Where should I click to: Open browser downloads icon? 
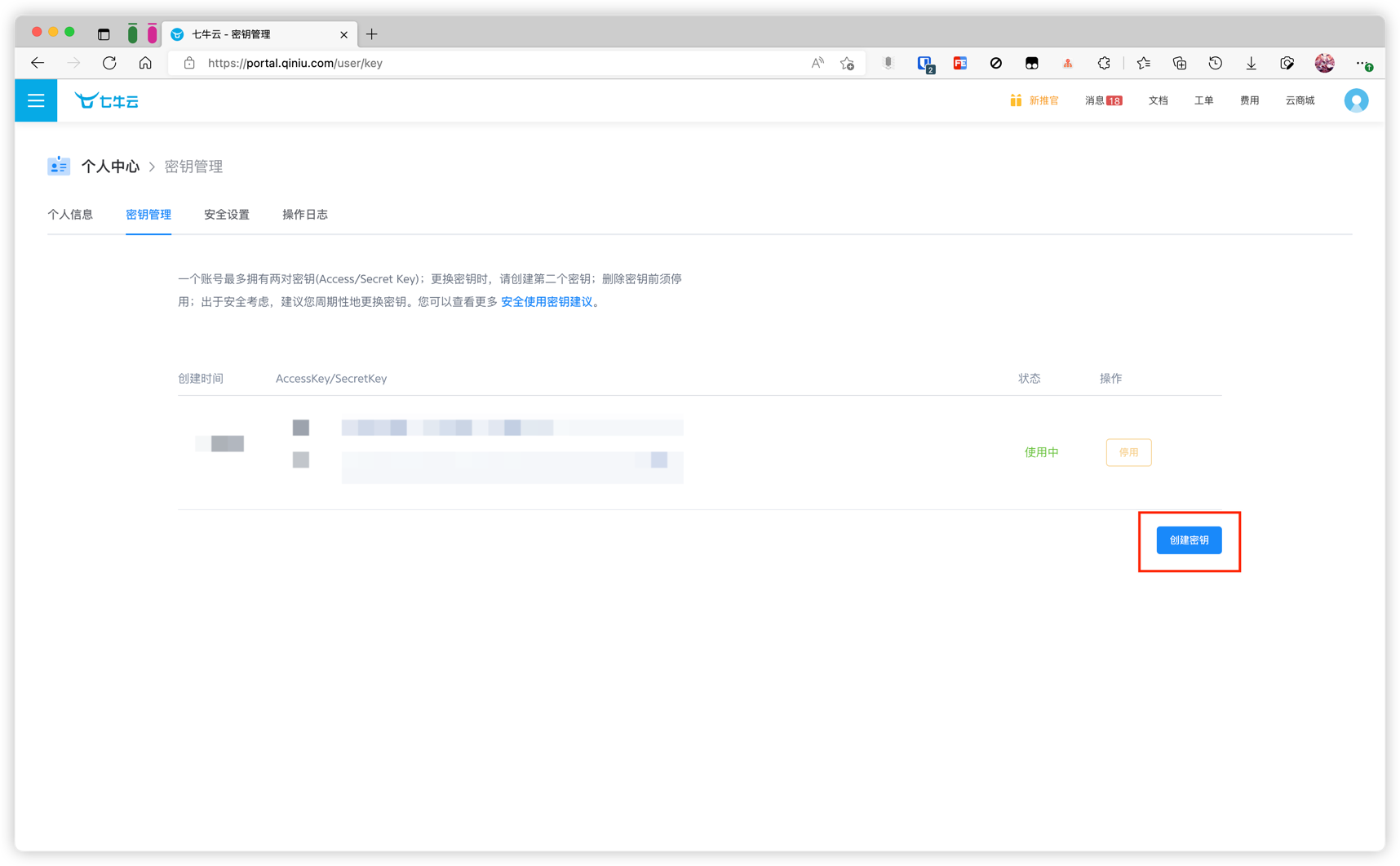coord(1251,63)
